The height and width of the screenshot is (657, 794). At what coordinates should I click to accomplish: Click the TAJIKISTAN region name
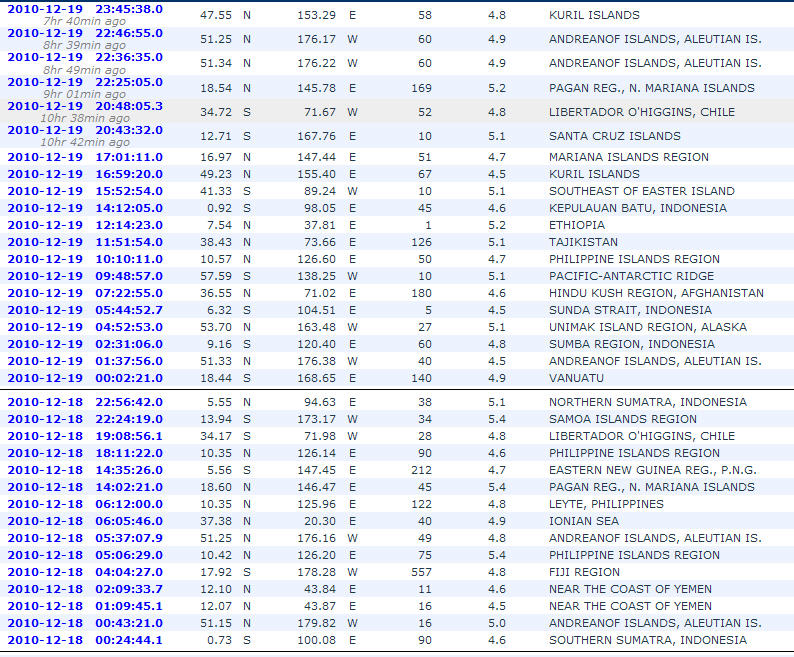coord(583,242)
